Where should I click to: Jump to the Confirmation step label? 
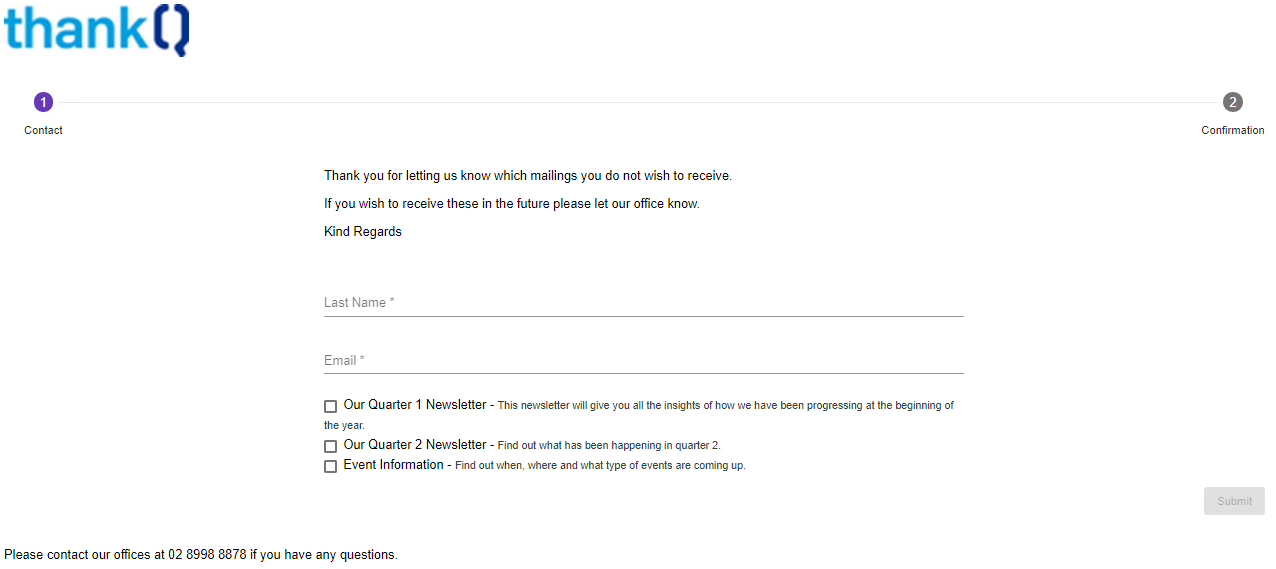[1232, 131]
